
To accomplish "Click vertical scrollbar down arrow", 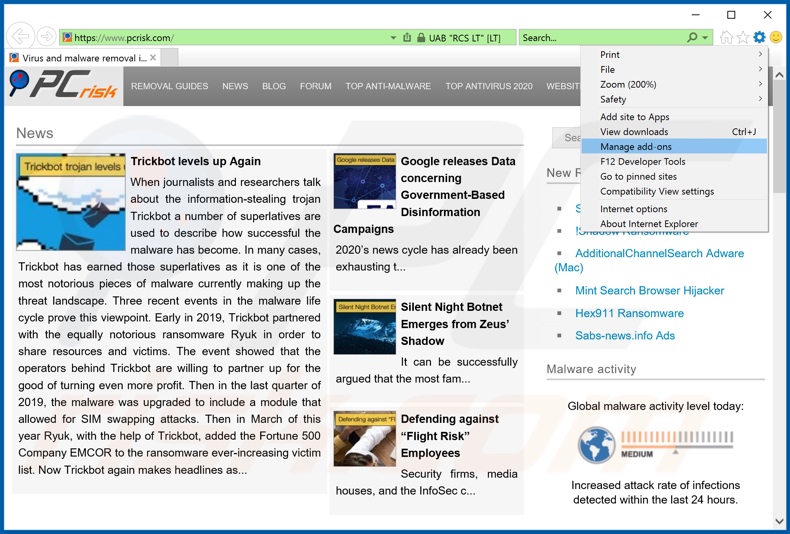I will point(779,520).
